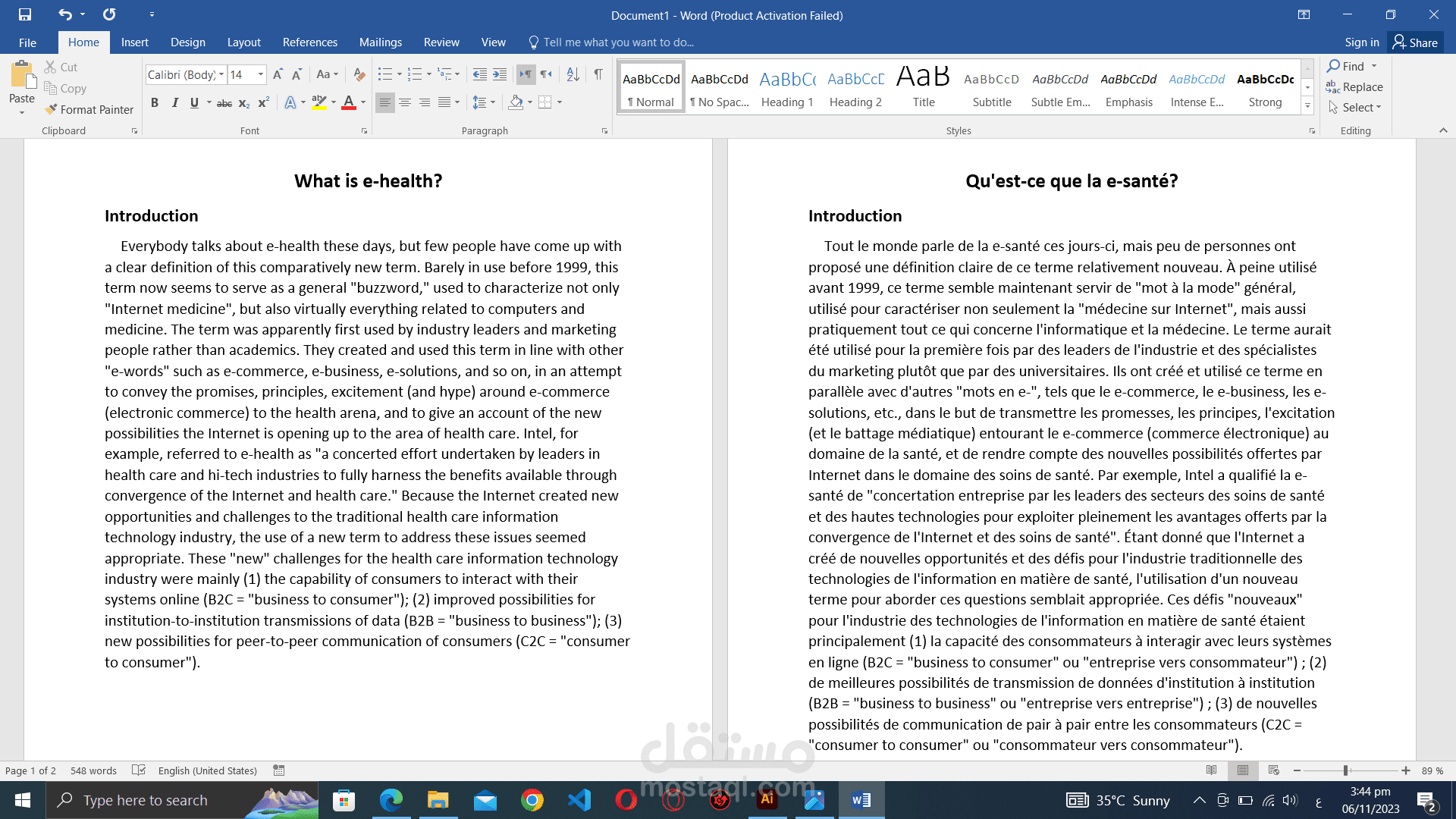The width and height of the screenshot is (1456, 819).
Task: Click Clear All Formatting icon
Action: [x=359, y=74]
